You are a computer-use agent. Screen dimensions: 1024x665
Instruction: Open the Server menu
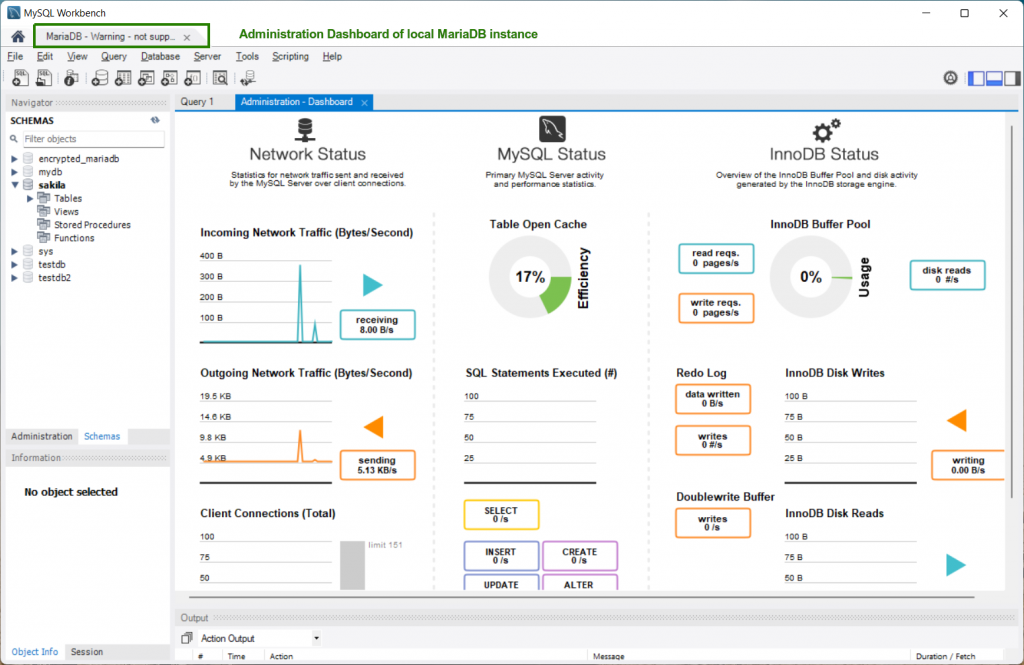pyautogui.click(x=208, y=56)
